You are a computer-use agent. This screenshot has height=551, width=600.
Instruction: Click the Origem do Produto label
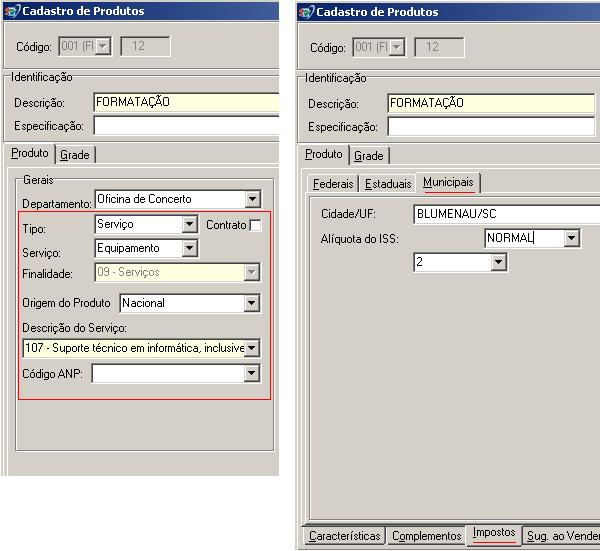coord(66,303)
